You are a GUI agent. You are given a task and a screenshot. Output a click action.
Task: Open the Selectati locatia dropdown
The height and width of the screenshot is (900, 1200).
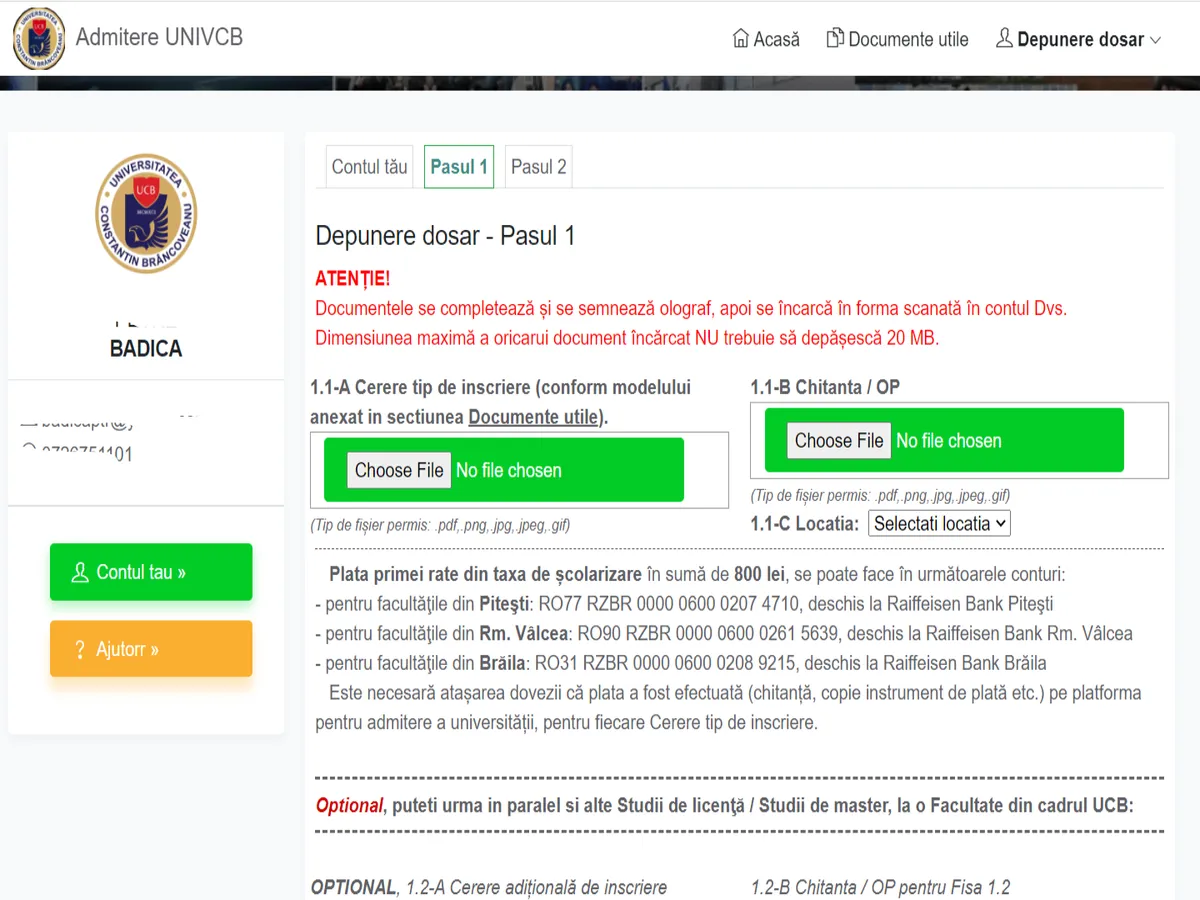click(x=939, y=523)
